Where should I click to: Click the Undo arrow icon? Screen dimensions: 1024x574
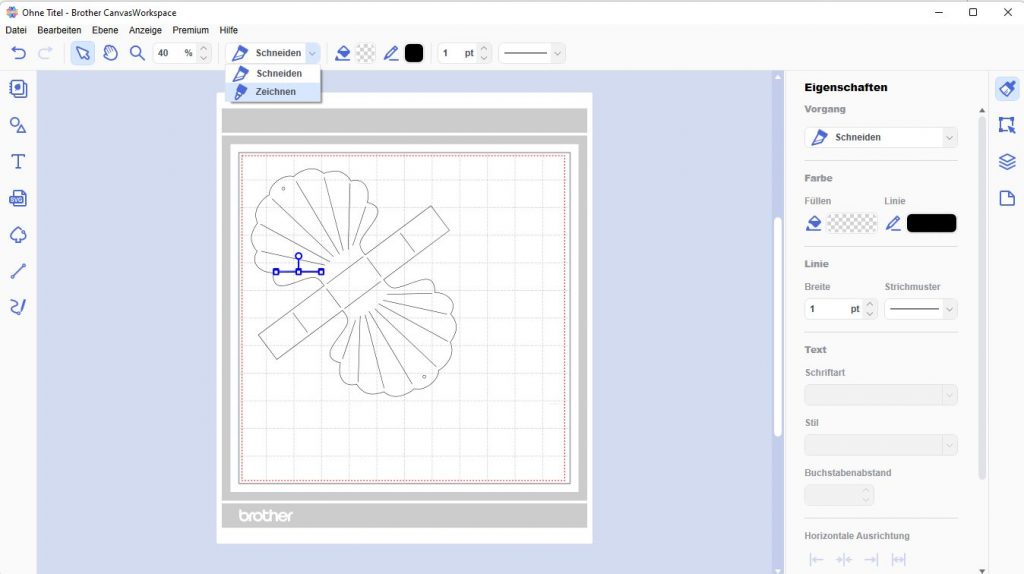pyautogui.click(x=19, y=53)
